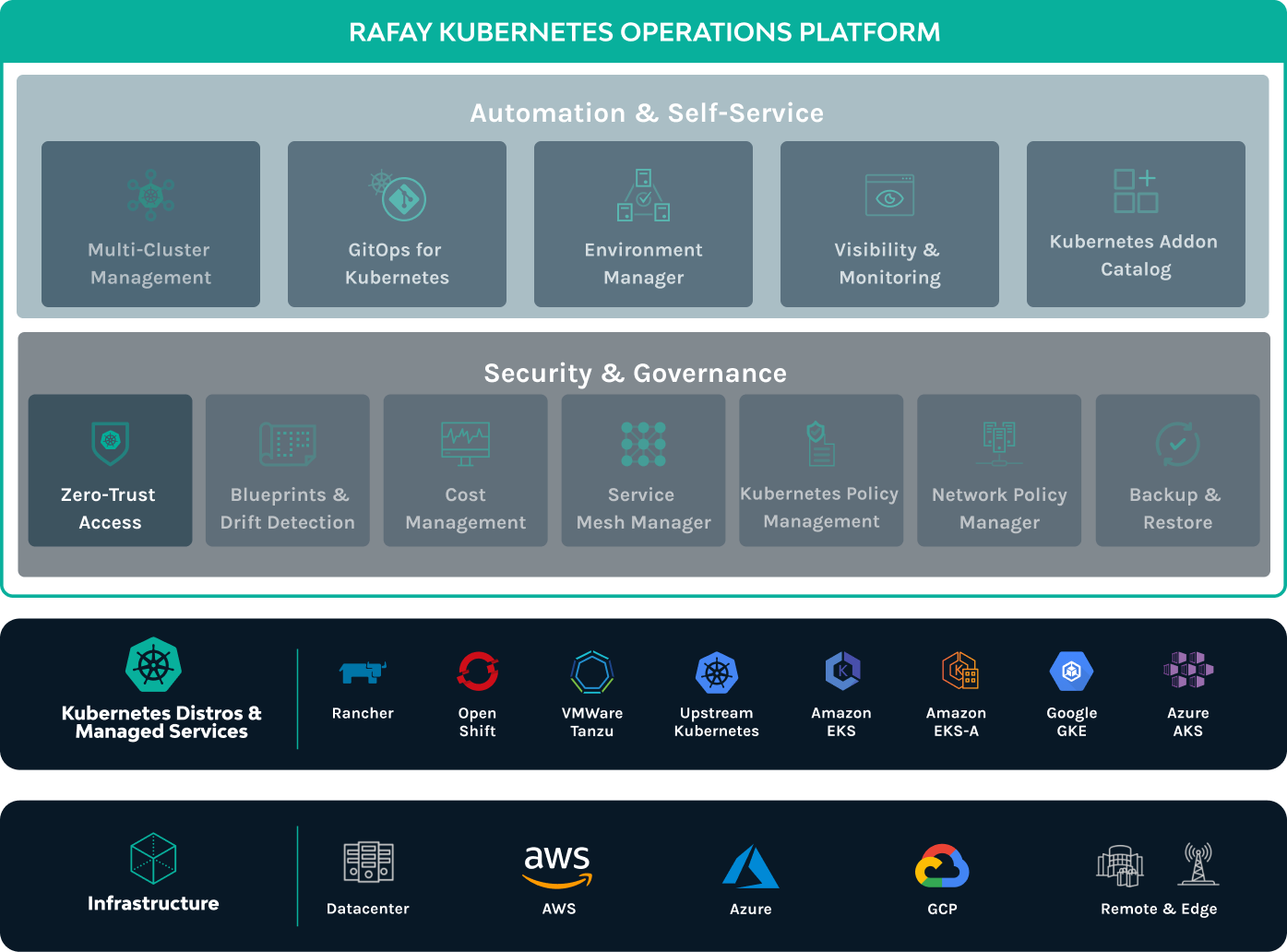Open the Kubernetes Addon Catalog label
The image size is (1287, 952).
click(x=1135, y=256)
